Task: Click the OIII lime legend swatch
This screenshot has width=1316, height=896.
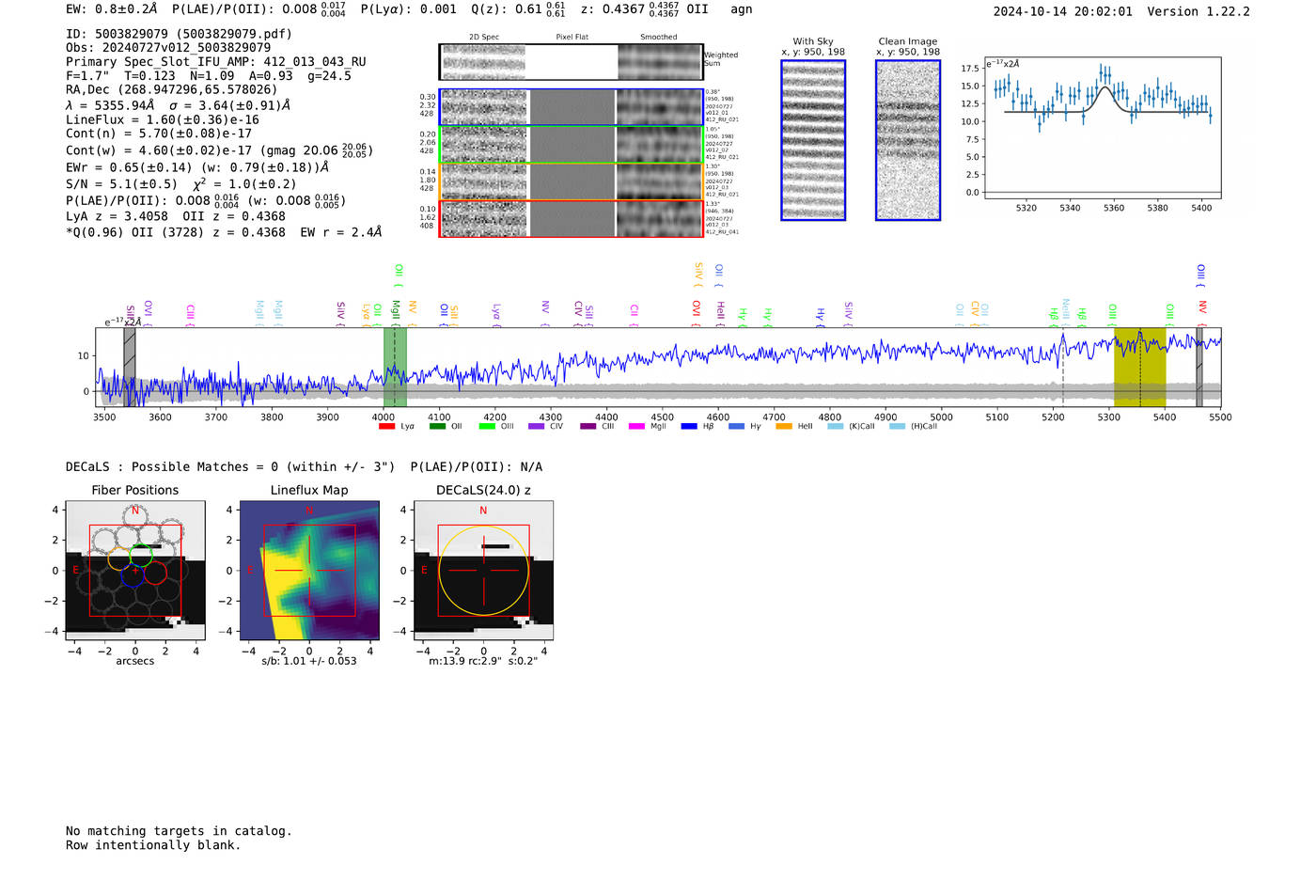Action: (487, 427)
